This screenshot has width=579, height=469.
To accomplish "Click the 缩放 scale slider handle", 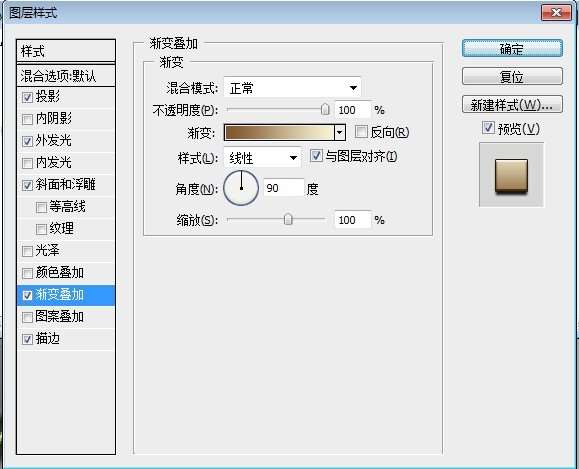I will [x=288, y=219].
